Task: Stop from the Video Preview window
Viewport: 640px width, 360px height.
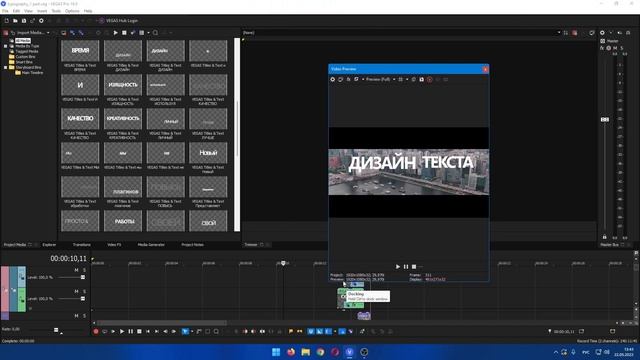Action: coord(414,267)
